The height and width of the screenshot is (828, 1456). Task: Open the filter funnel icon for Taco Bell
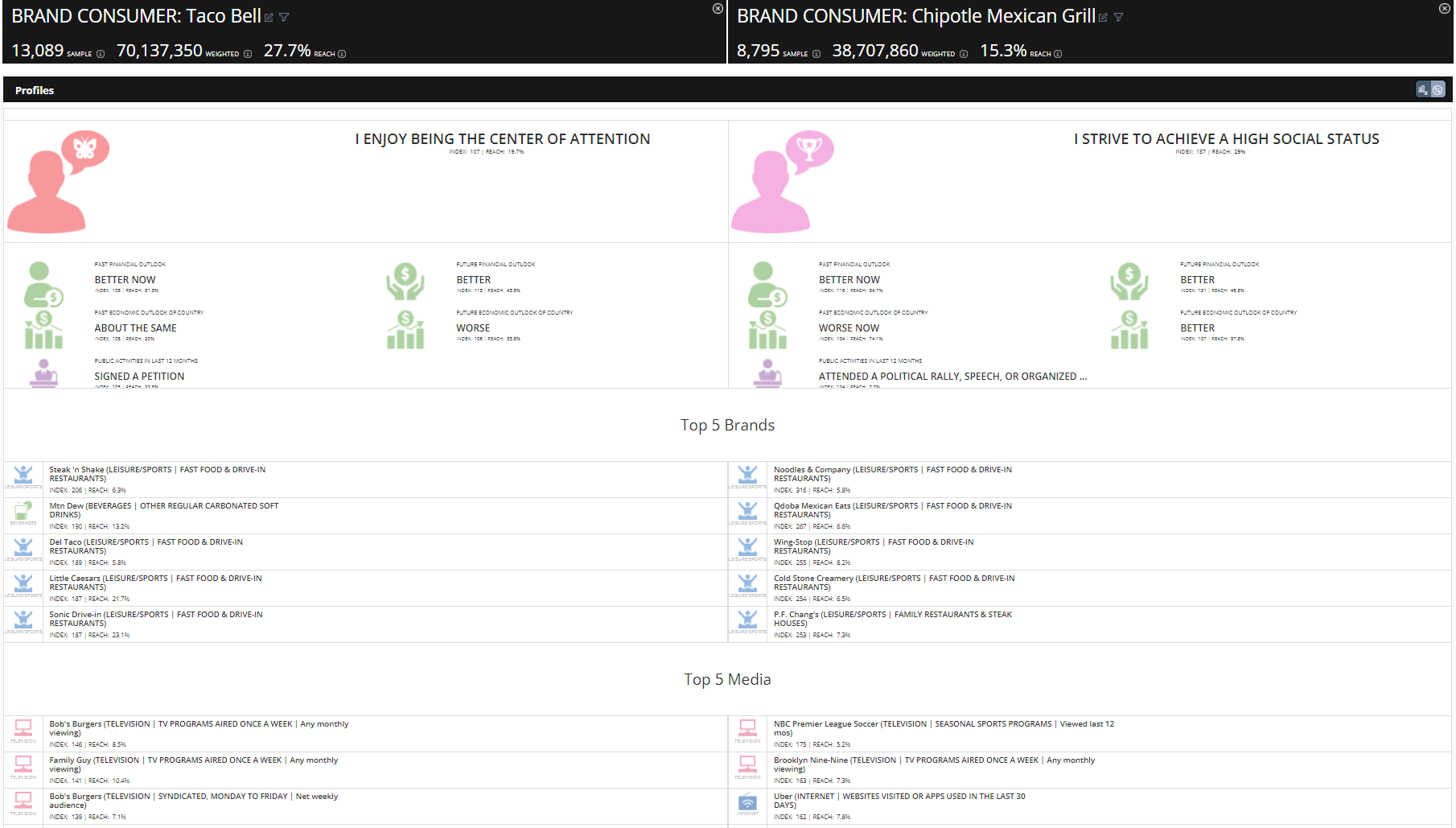pyautogui.click(x=284, y=18)
